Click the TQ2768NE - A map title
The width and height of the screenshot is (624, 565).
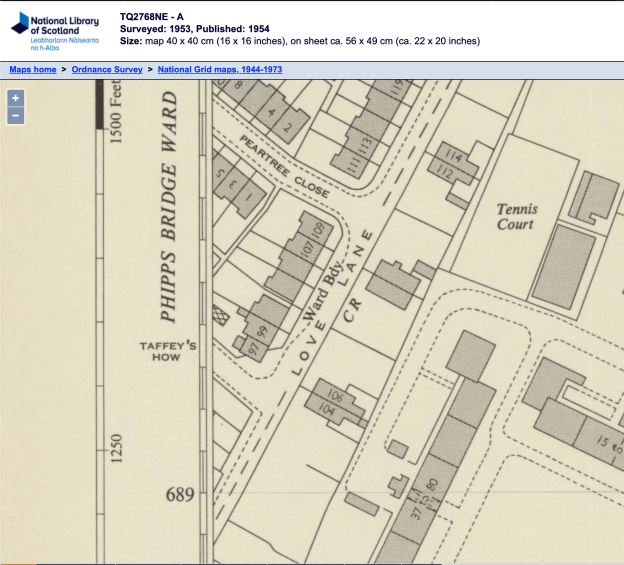pyautogui.click(x=151, y=17)
